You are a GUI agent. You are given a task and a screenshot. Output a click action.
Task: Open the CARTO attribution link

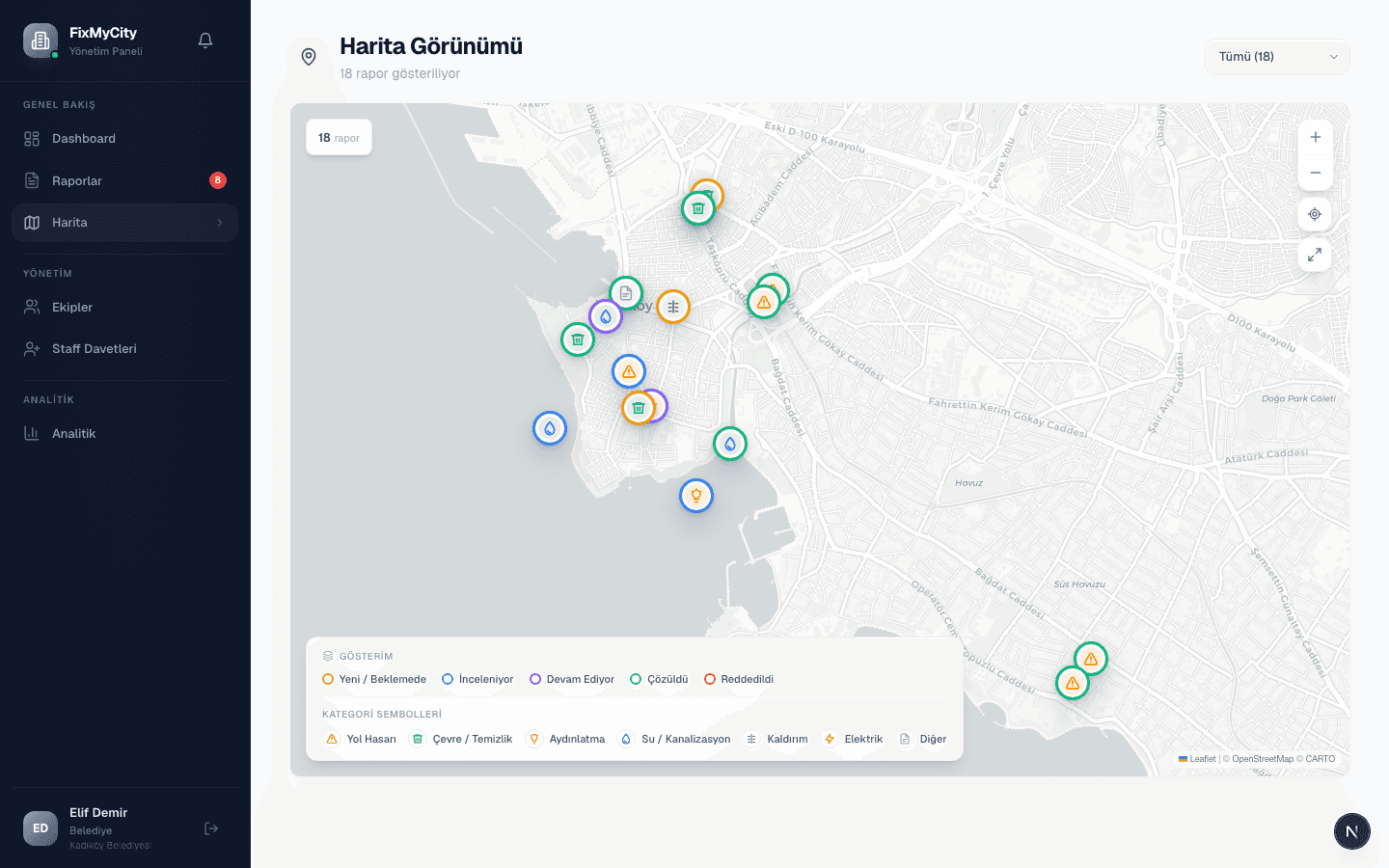pos(1321,759)
